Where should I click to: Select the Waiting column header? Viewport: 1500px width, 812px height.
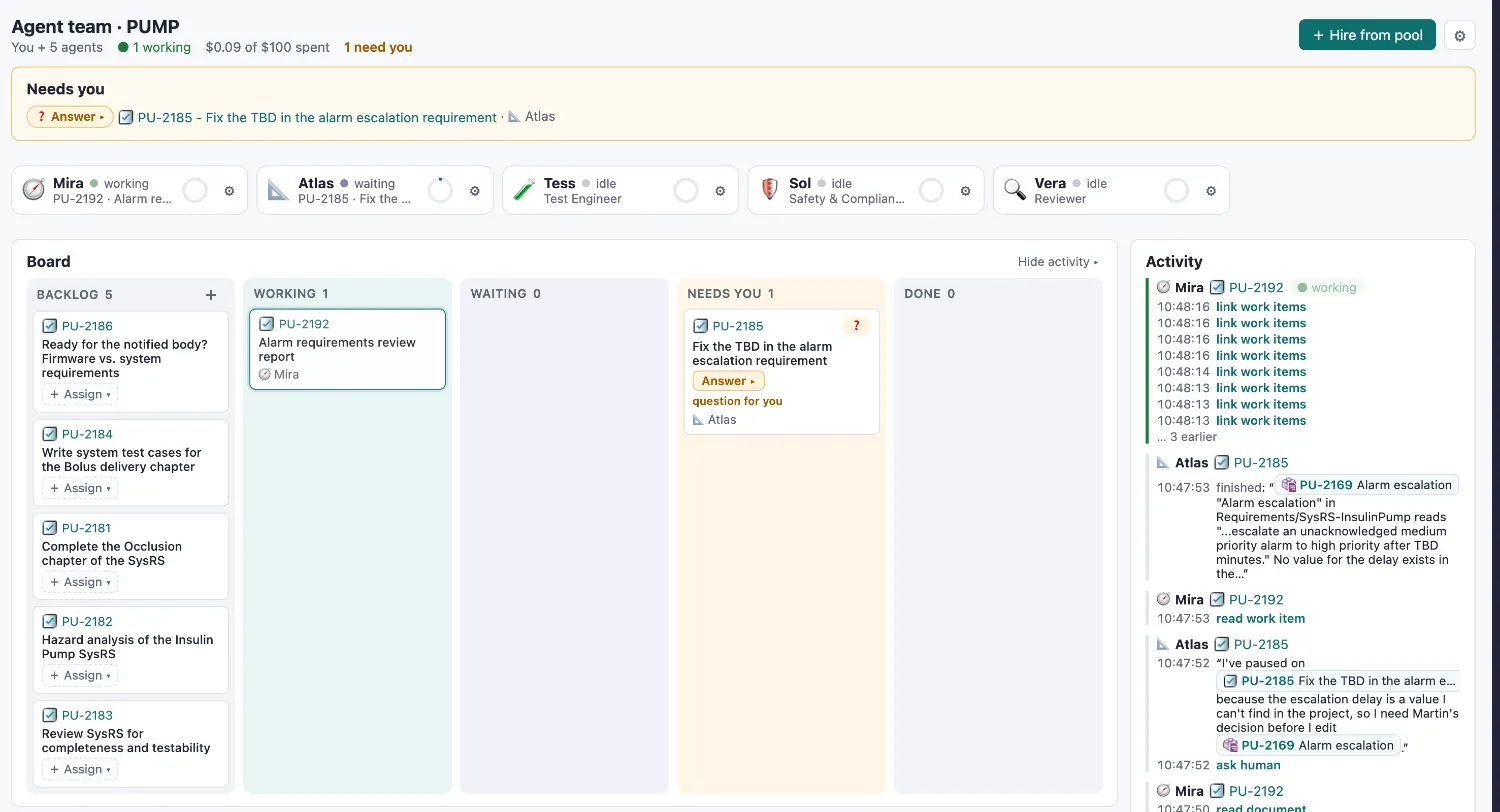point(506,294)
